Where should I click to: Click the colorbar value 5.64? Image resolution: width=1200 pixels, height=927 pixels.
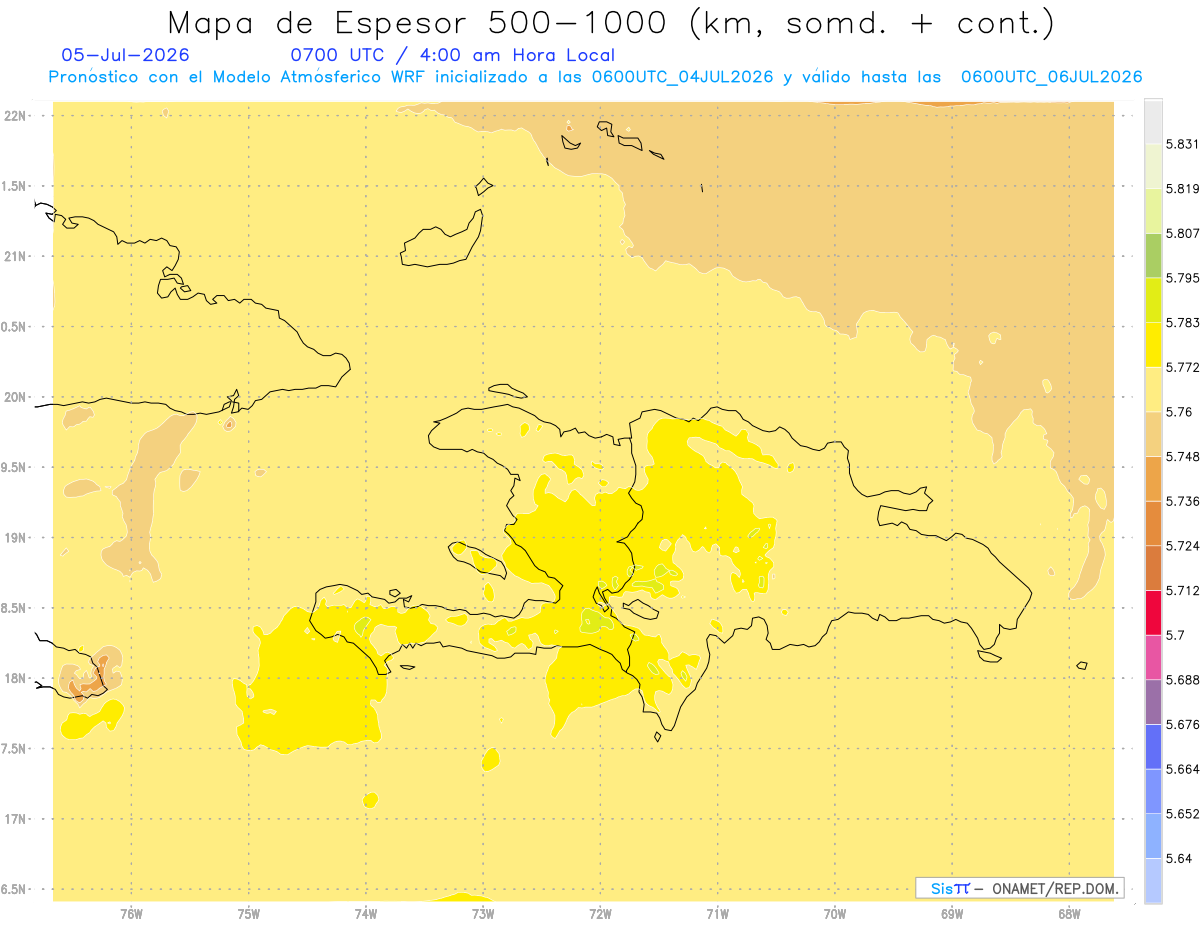coord(1178,858)
